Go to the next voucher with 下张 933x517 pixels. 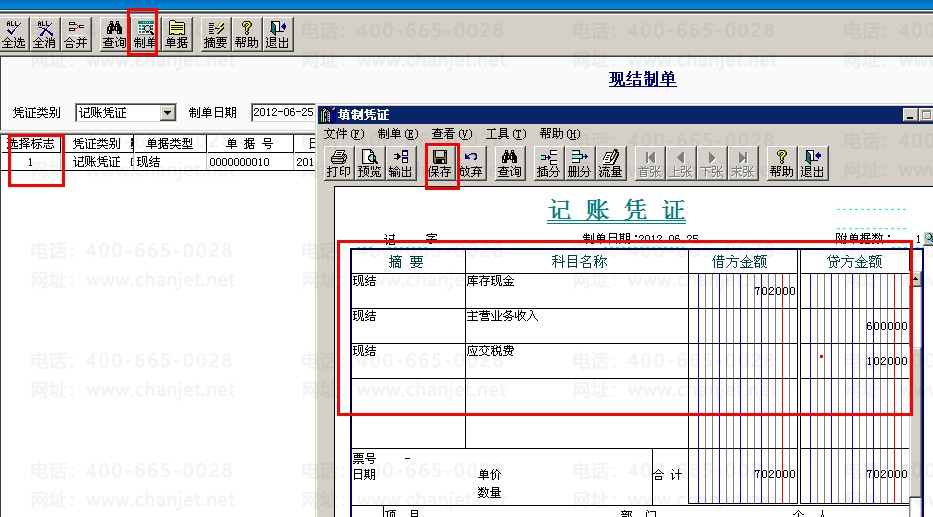(x=712, y=164)
